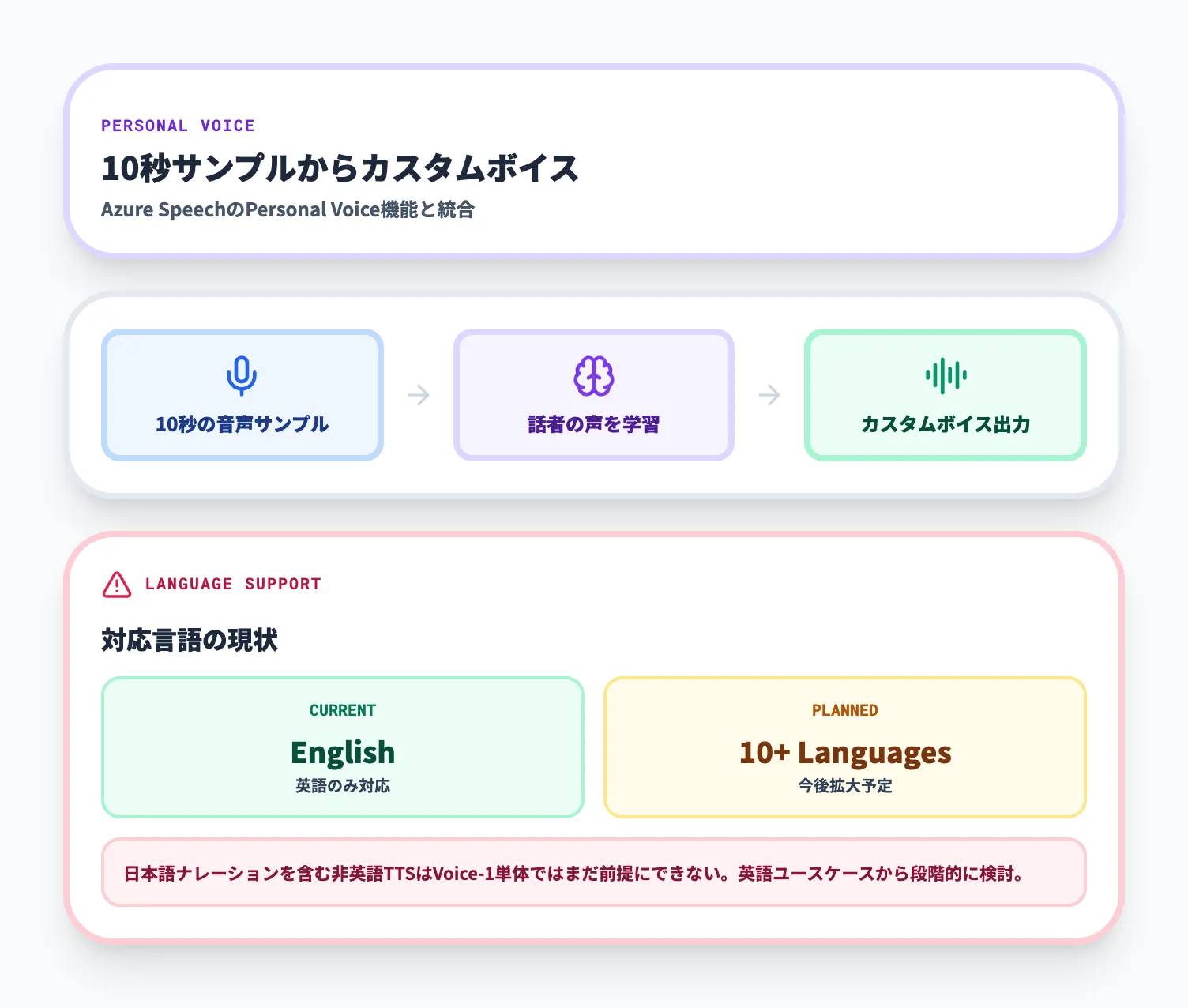
Task: Select the PLANNED 10+ Languages option
Action: point(844,747)
